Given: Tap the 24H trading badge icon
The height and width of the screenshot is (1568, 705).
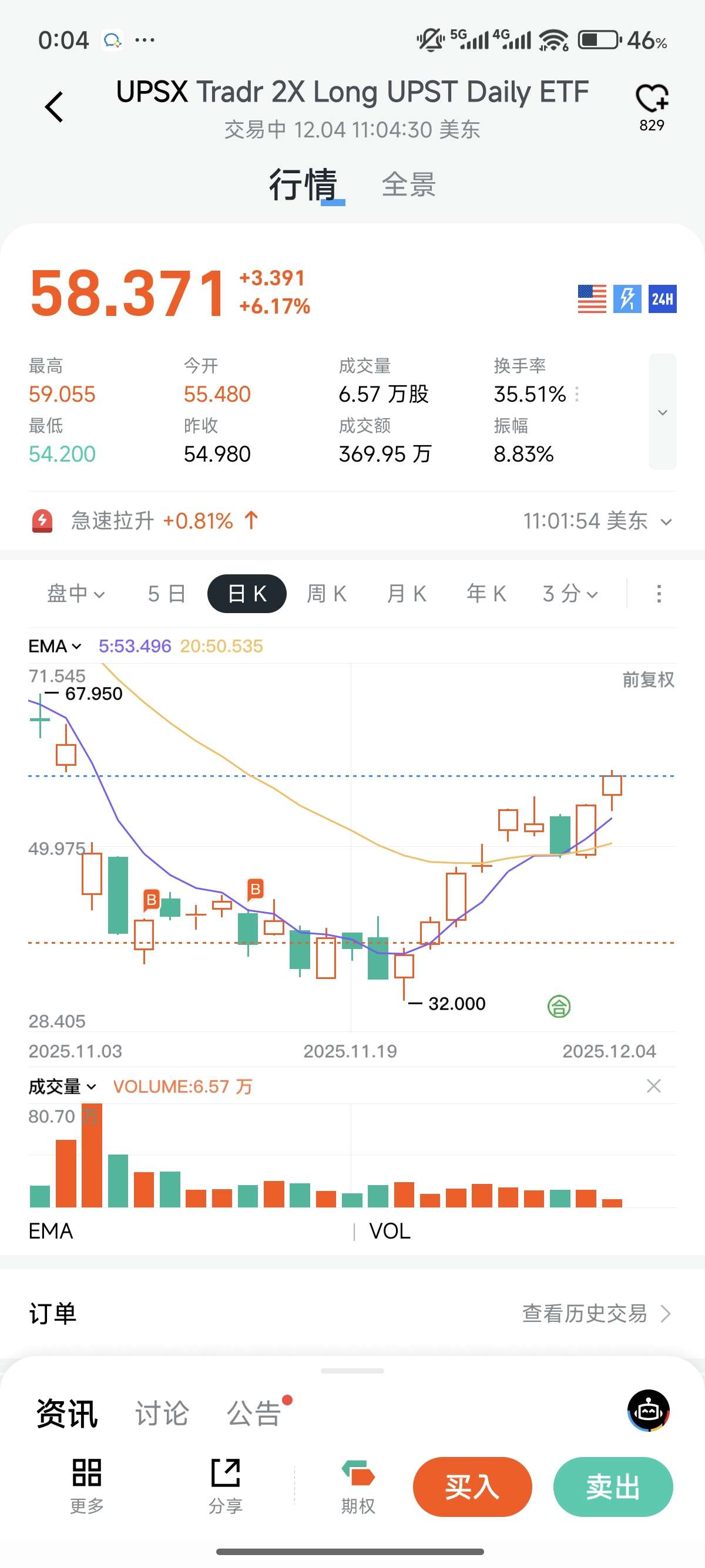Looking at the screenshot, I should [x=662, y=299].
